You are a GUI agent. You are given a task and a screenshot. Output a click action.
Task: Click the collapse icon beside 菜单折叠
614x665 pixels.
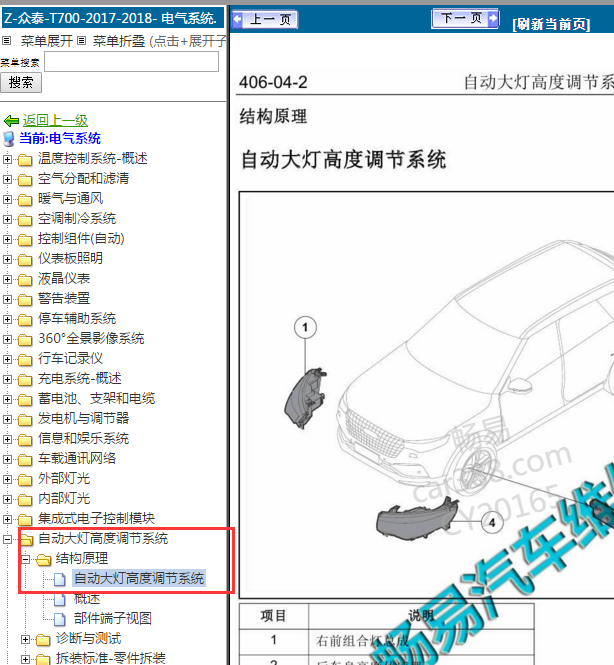(82, 41)
